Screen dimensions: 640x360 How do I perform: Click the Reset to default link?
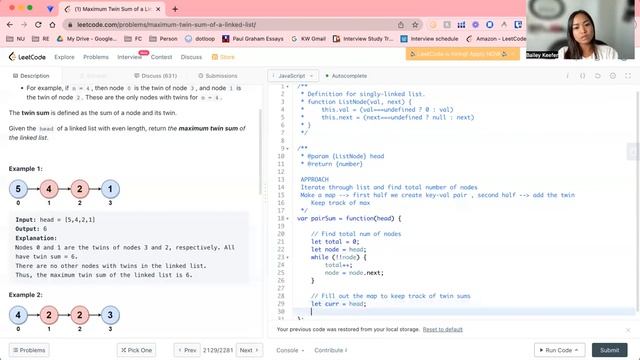[x=442, y=329]
